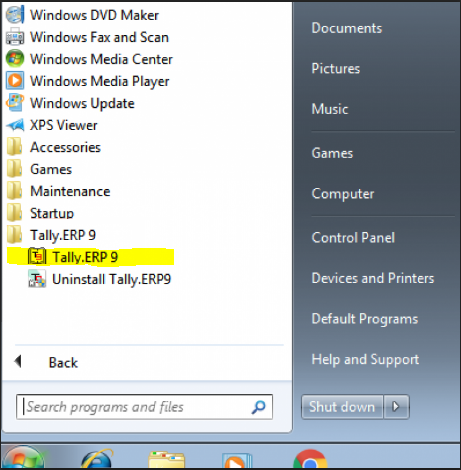Open Help and Support
The image size is (461, 470).
coord(365,360)
